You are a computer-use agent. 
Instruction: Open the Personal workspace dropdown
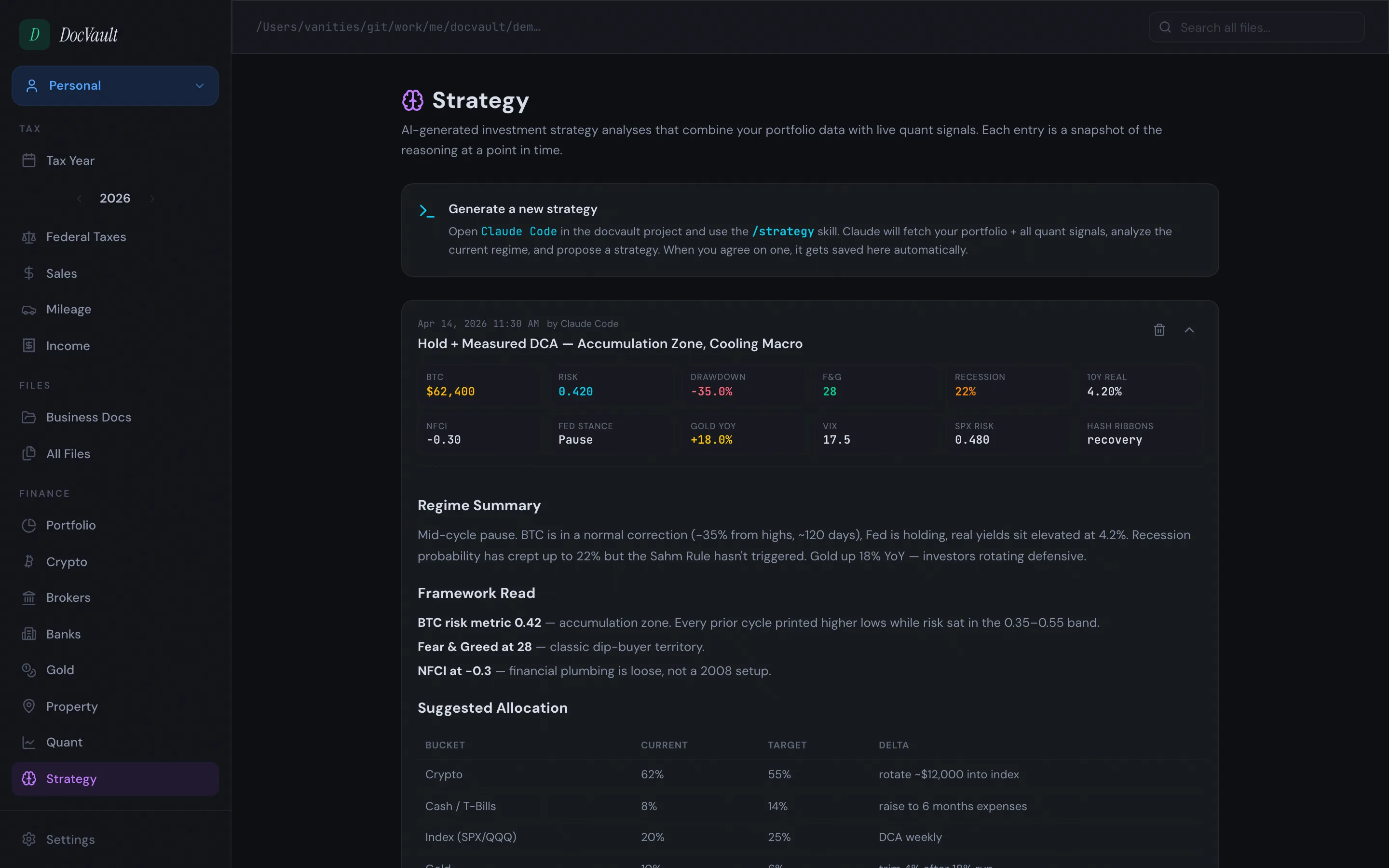(x=115, y=85)
